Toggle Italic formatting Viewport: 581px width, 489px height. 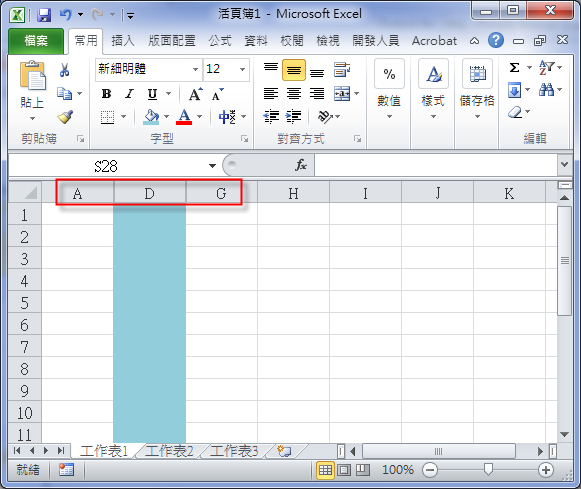(x=129, y=94)
